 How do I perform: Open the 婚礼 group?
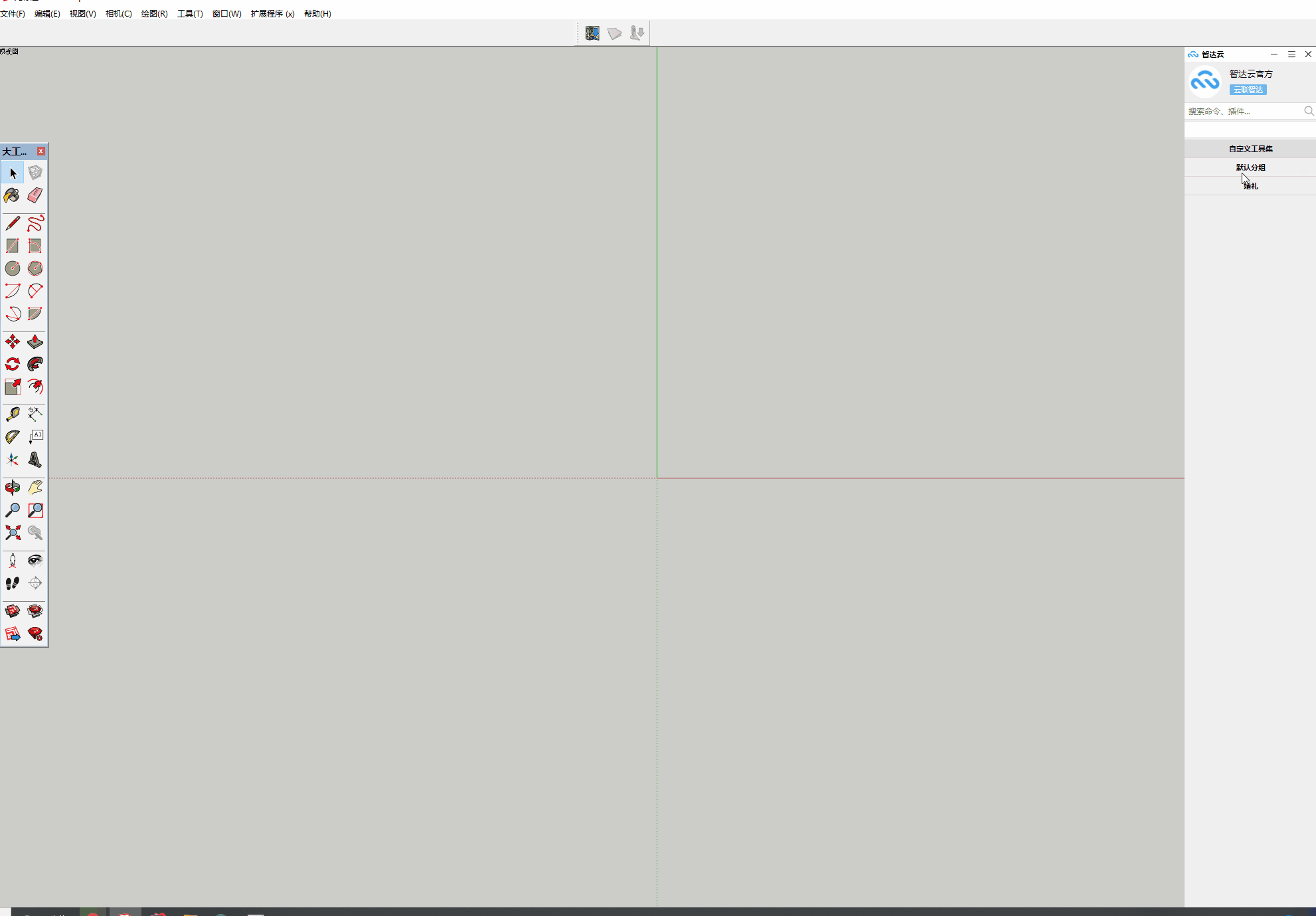tap(1250, 186)
